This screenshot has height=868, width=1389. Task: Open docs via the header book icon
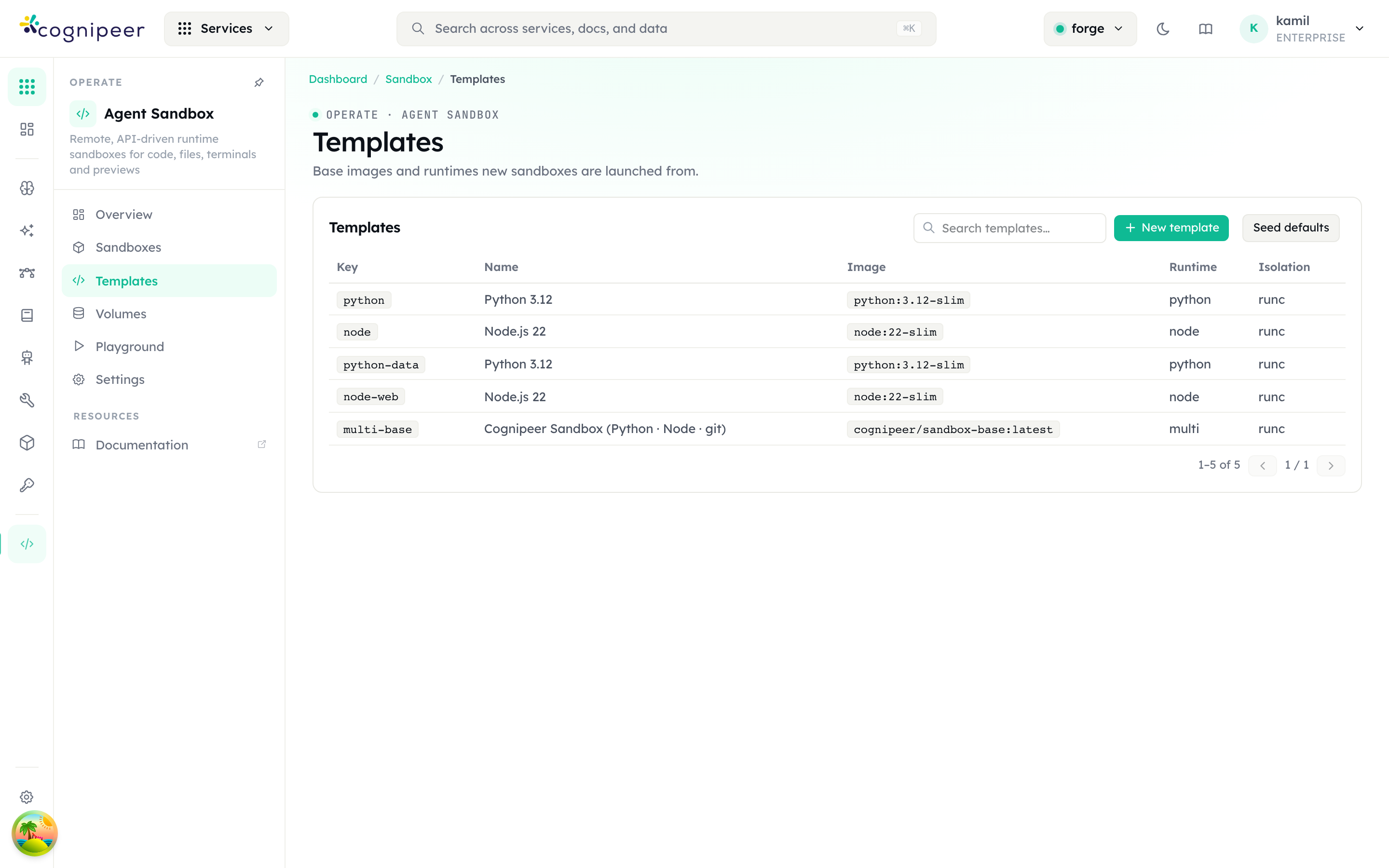coord(1205,29)
